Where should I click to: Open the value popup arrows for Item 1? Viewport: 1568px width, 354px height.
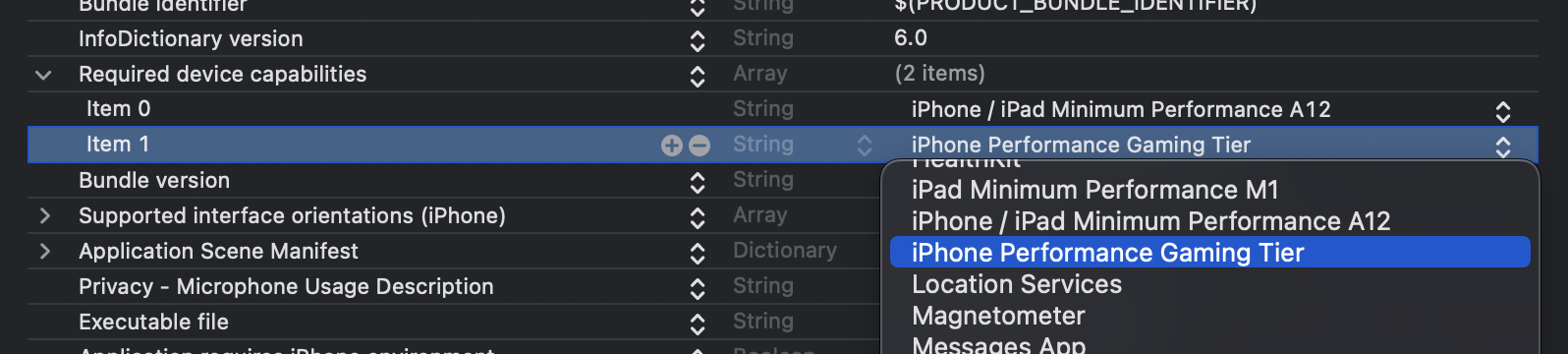(1503, 147)
